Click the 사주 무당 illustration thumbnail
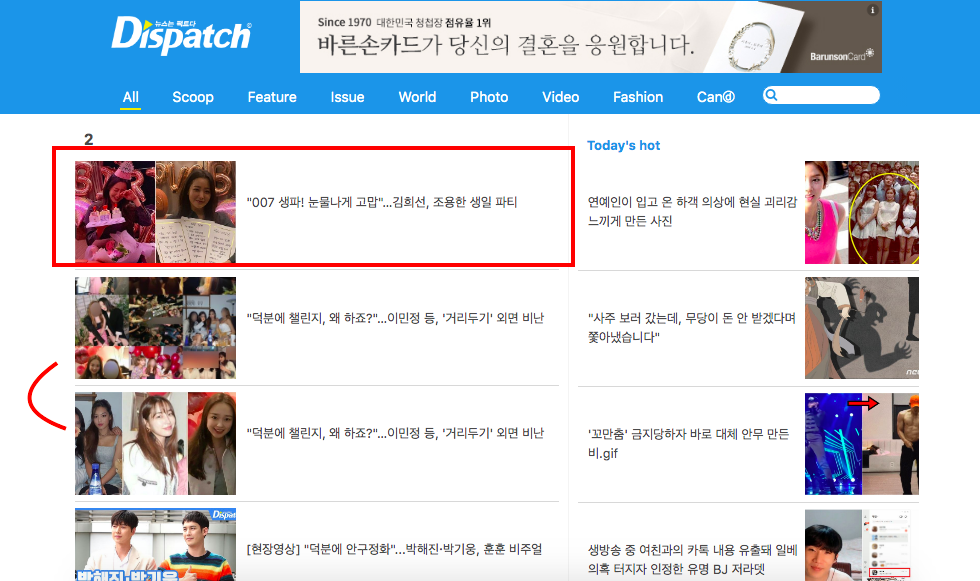The image size is (980, 581). point(862,328)
